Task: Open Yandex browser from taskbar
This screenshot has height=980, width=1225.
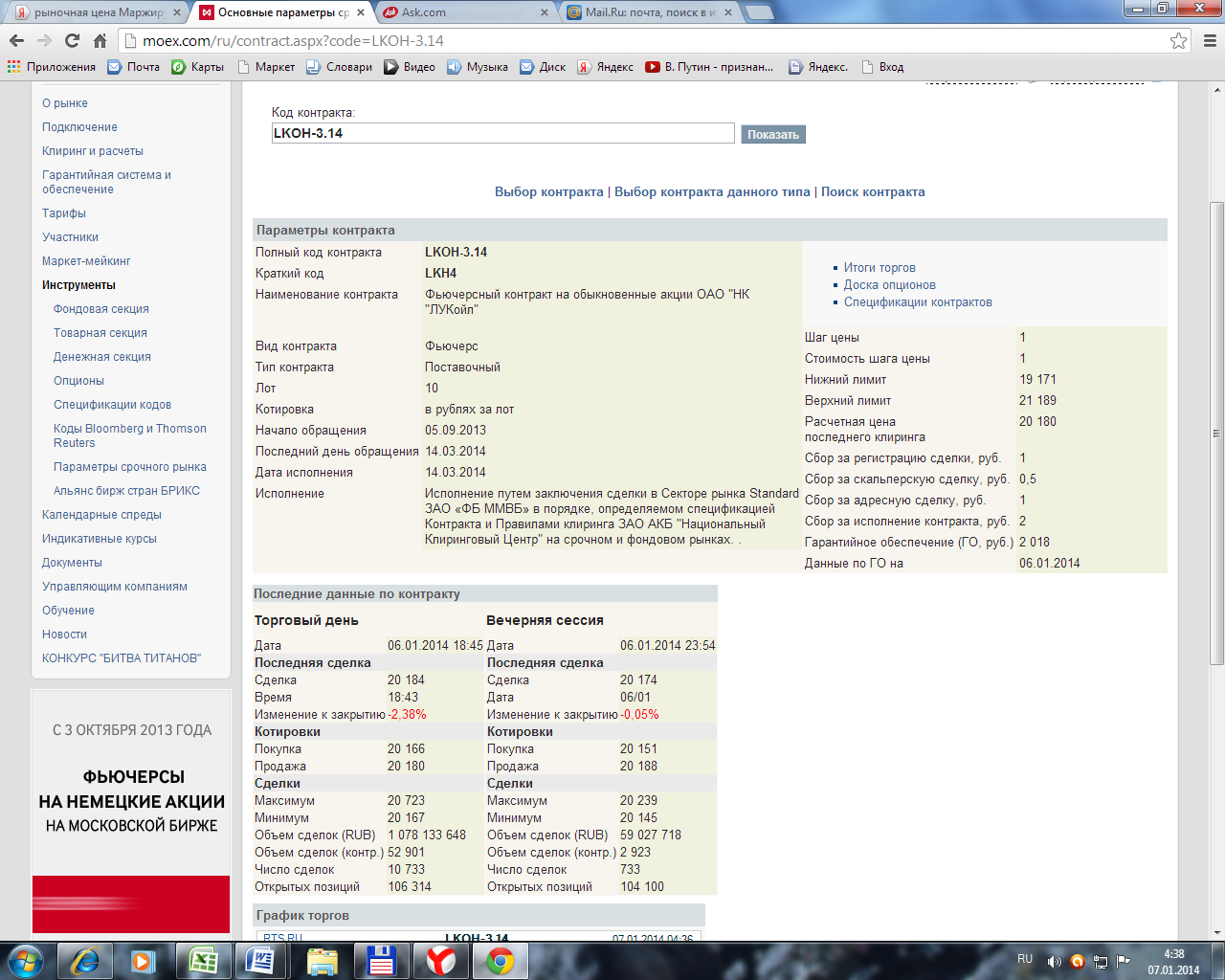Action: pos(440,961)
